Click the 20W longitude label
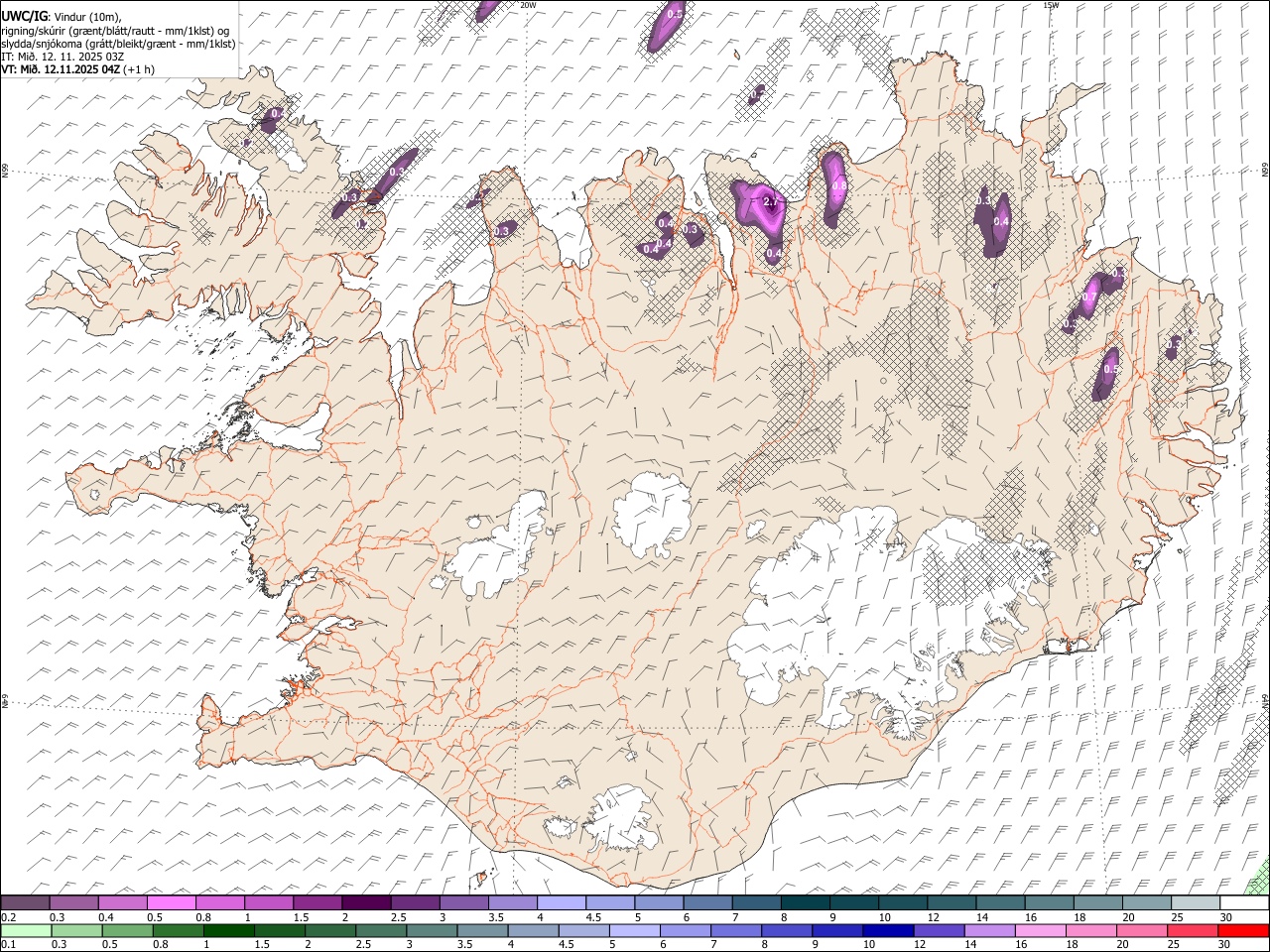1270x952 pixels. (528, 5)
